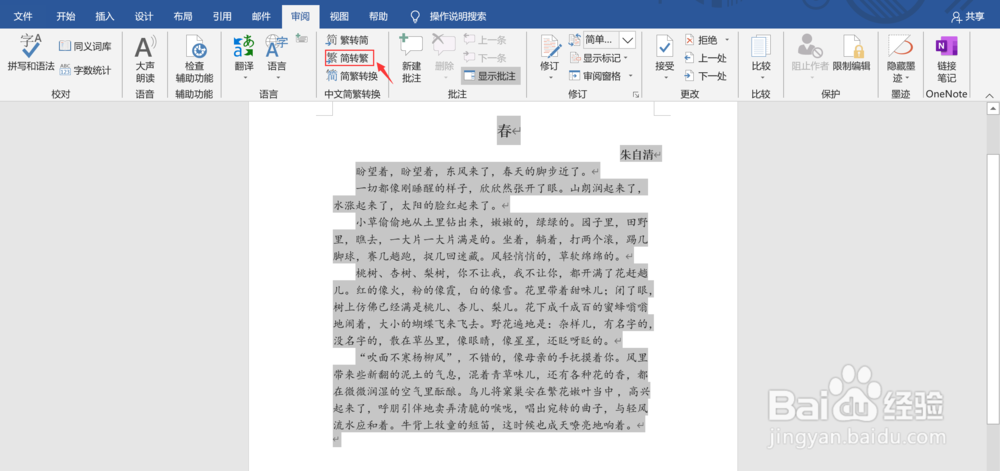Viewport: 1000px width, 471px height.
Task: Toggle 修订 track changes
Action: click(550, 51)
